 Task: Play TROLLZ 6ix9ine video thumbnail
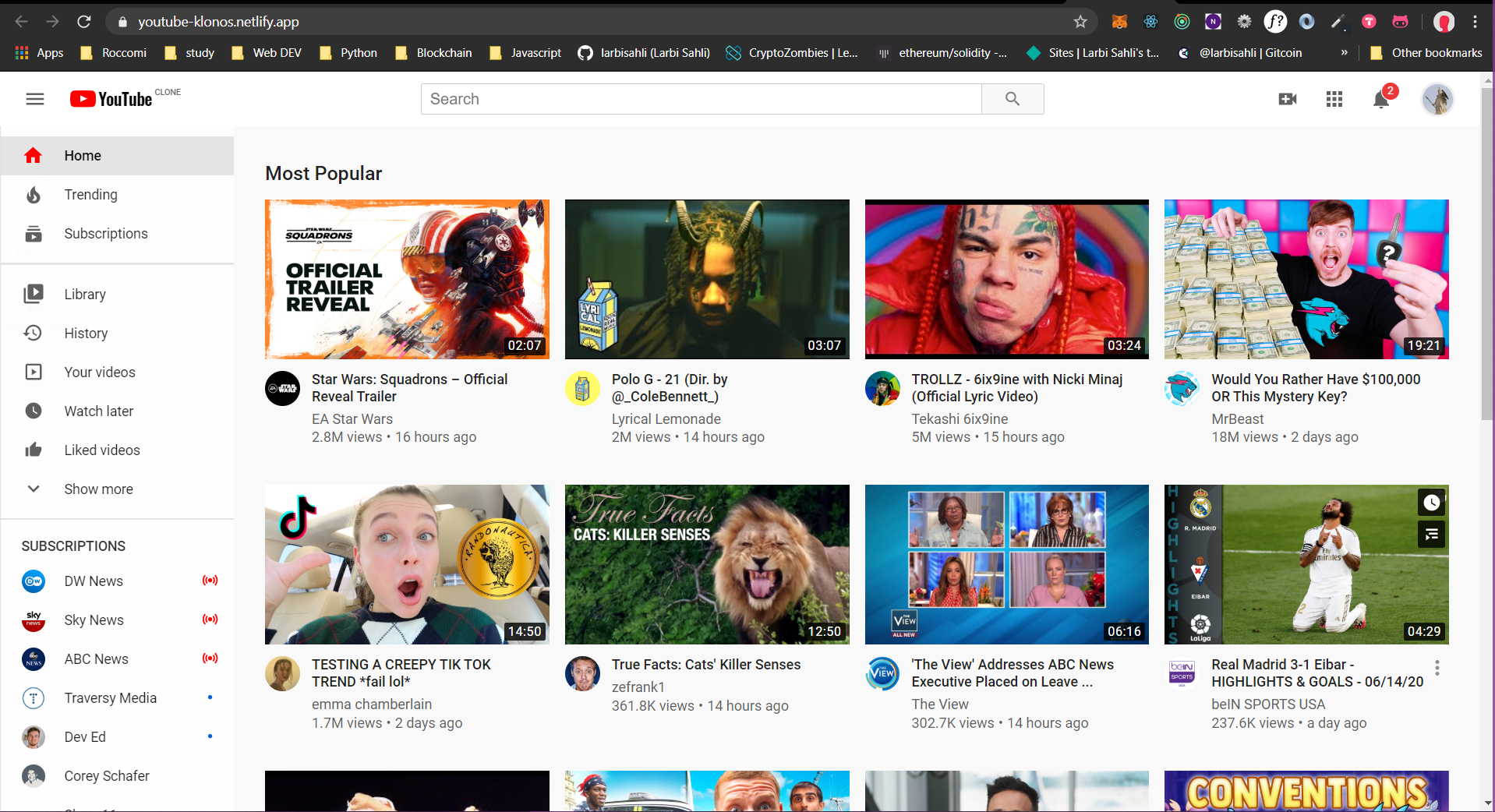[x=1007, y=279]
